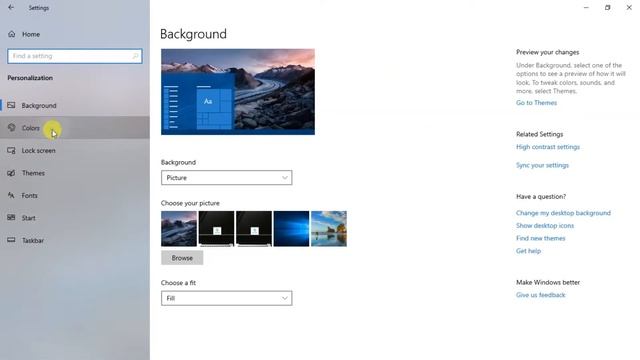Click the Go to Themes link

tap(536, 102)
